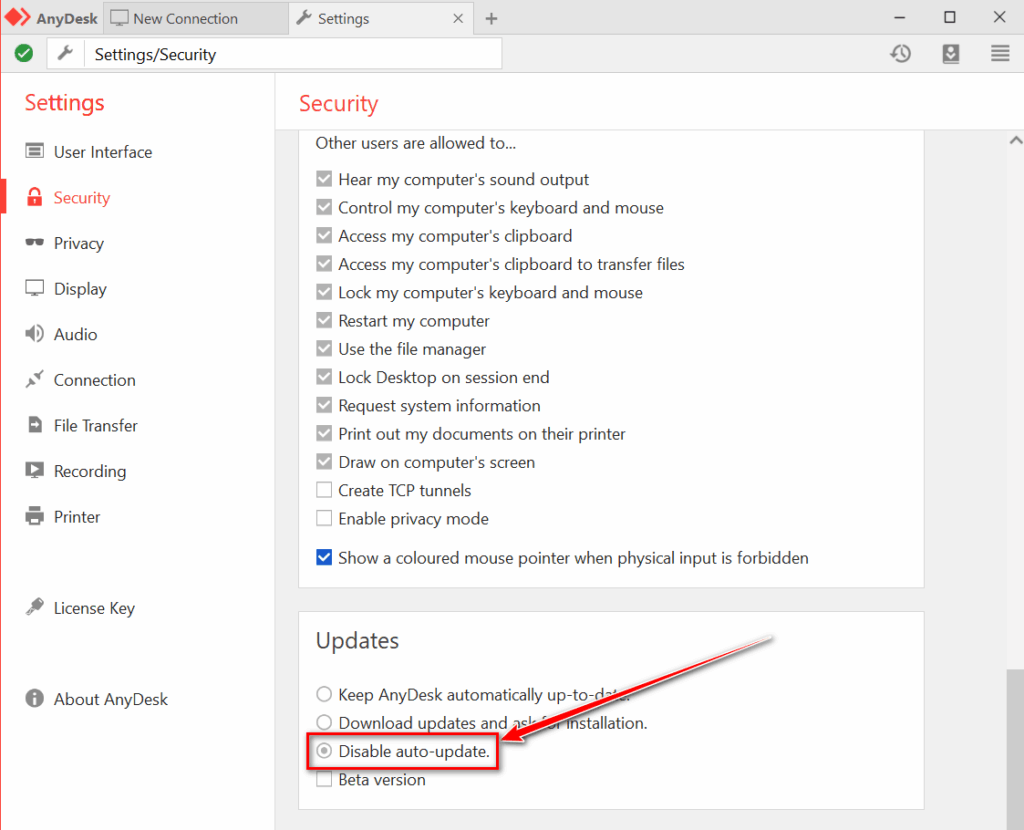Viewport: 1024px width, 830px height.
Task: Switch to the New Connection tab
Action: pyautogui.click(x=185, y=18)
